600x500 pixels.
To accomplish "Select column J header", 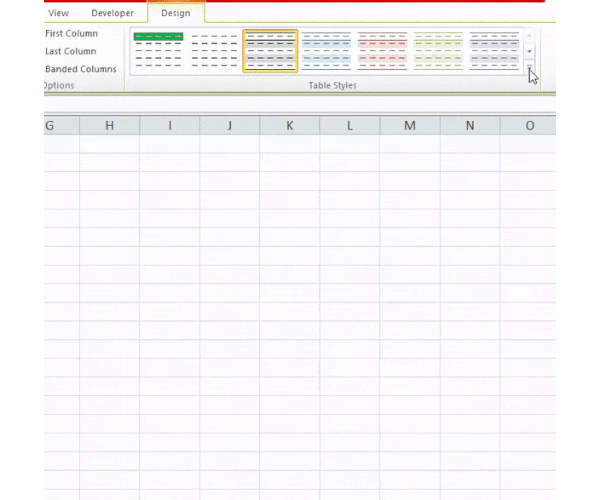I will click(x=230, y=125).
